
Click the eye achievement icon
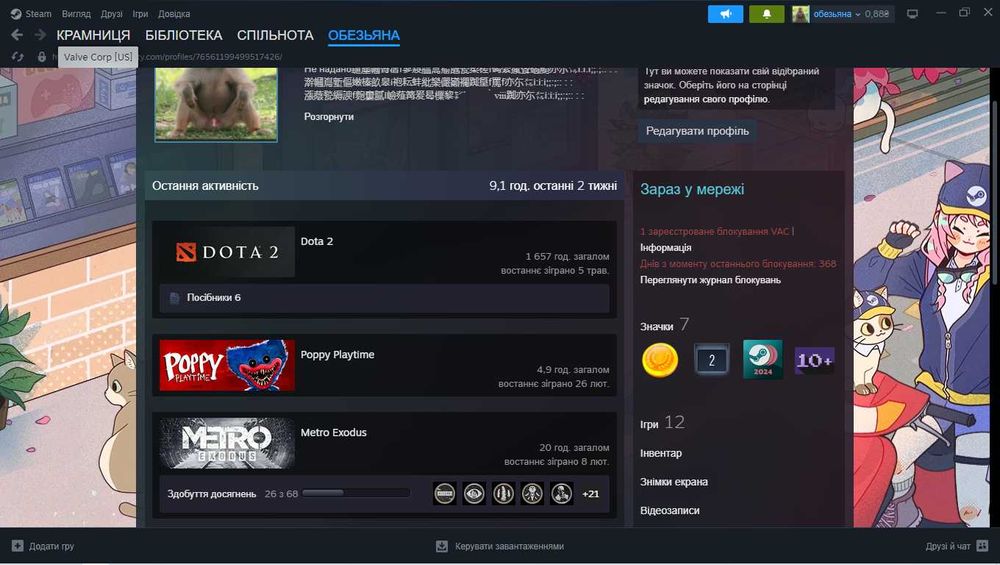(474, 493)
